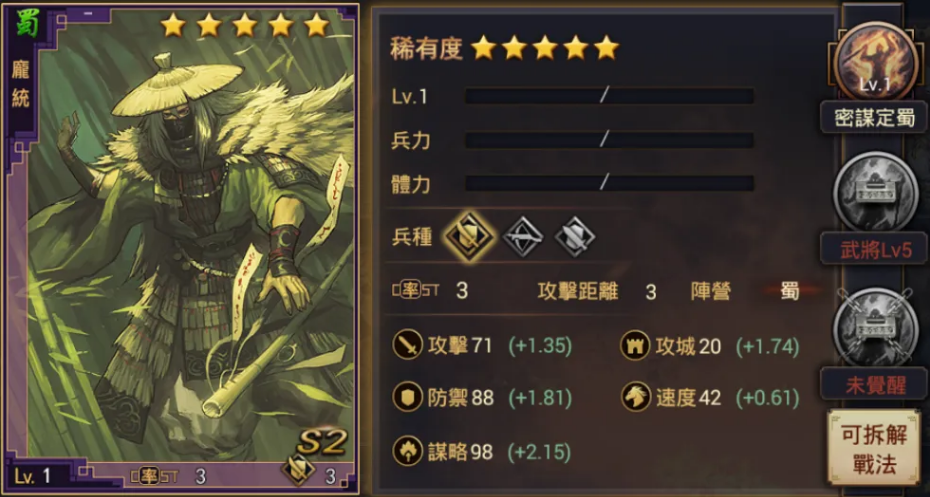
Task: Tap the locked skill slot above 武將Lv5
Action: point(875,192)
